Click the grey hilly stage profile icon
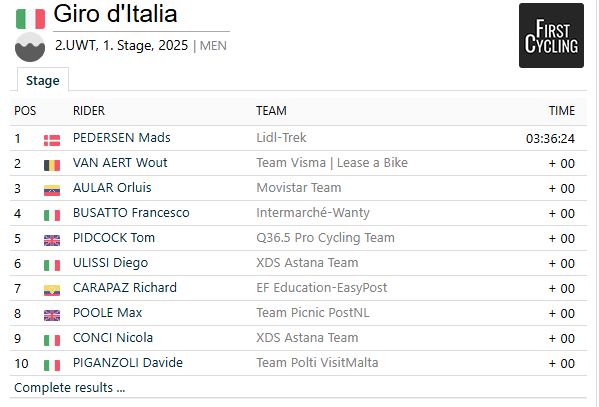Viewport: 599px width, 407px height. pos(30,47)
